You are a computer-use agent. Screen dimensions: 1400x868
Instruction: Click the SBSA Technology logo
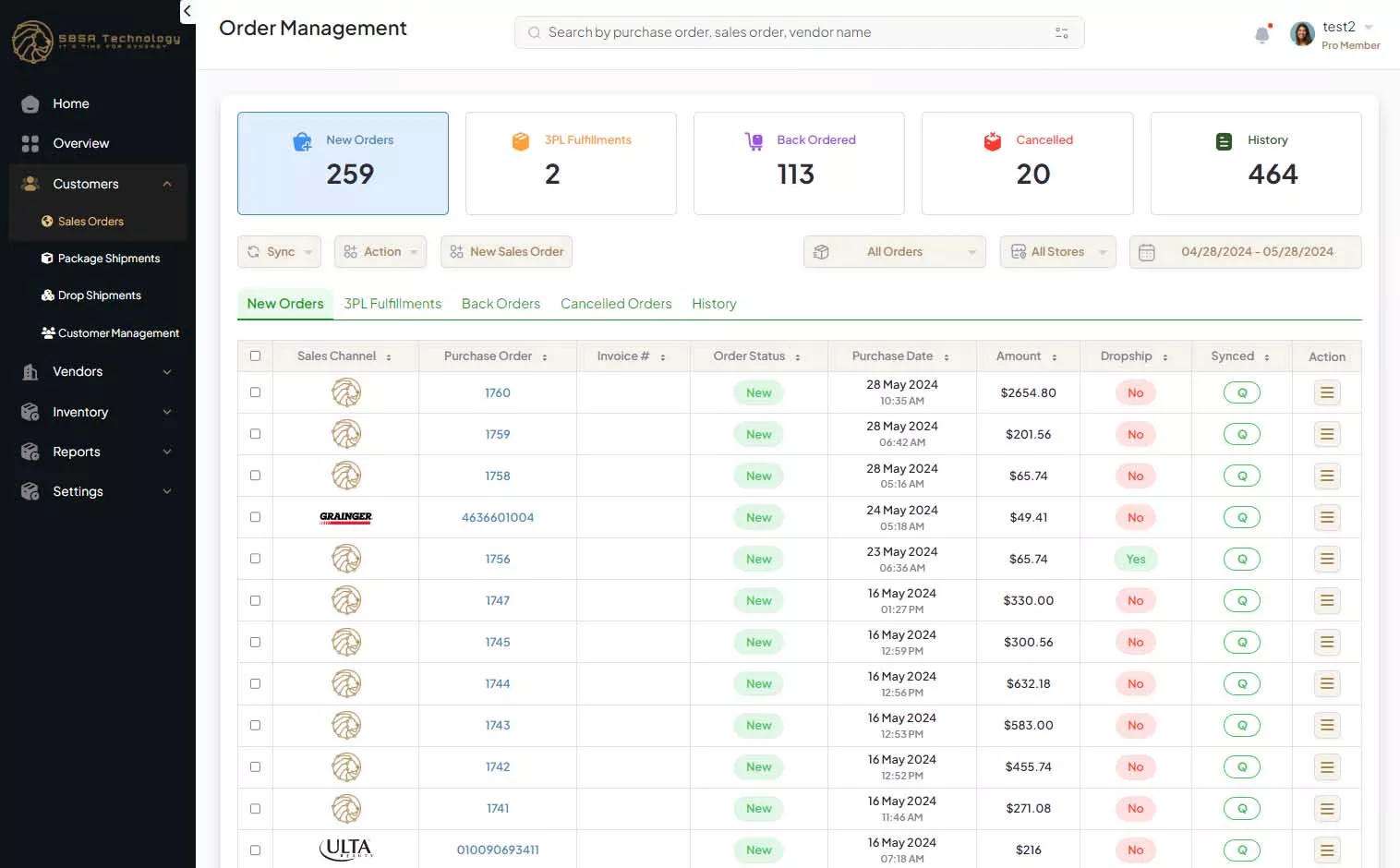(96, 41)
